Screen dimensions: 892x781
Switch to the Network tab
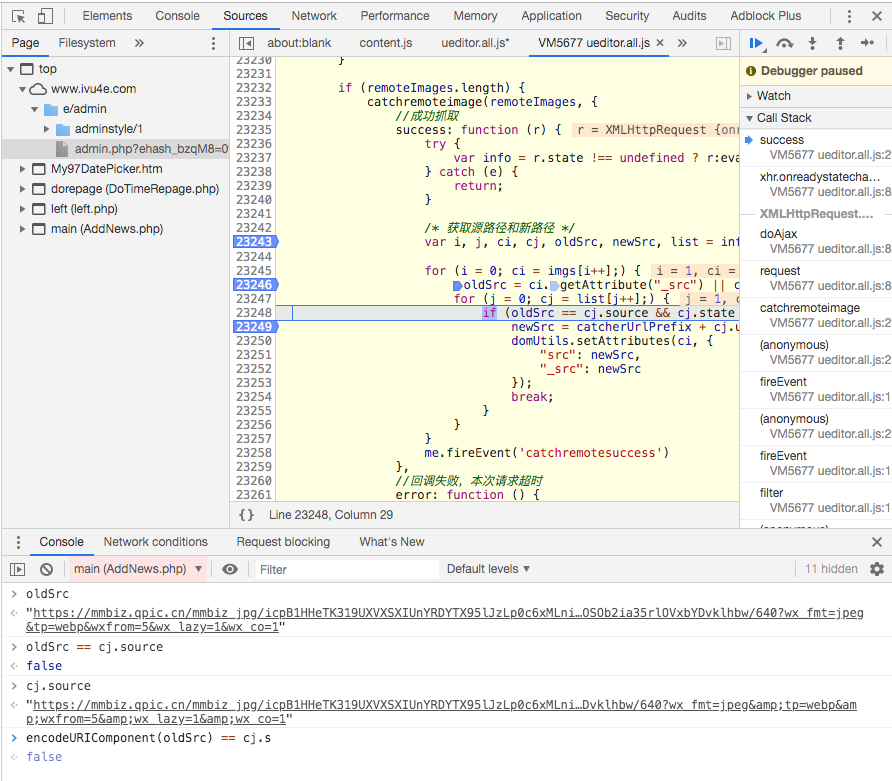click(314, 16)
